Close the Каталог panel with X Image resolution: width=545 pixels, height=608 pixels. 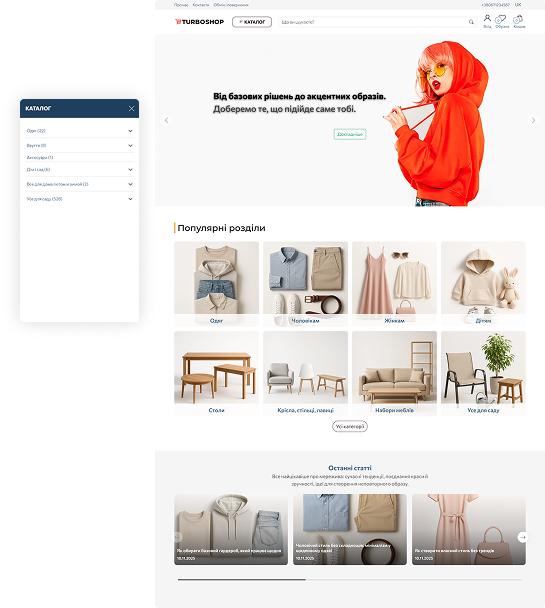coord(131,109)
